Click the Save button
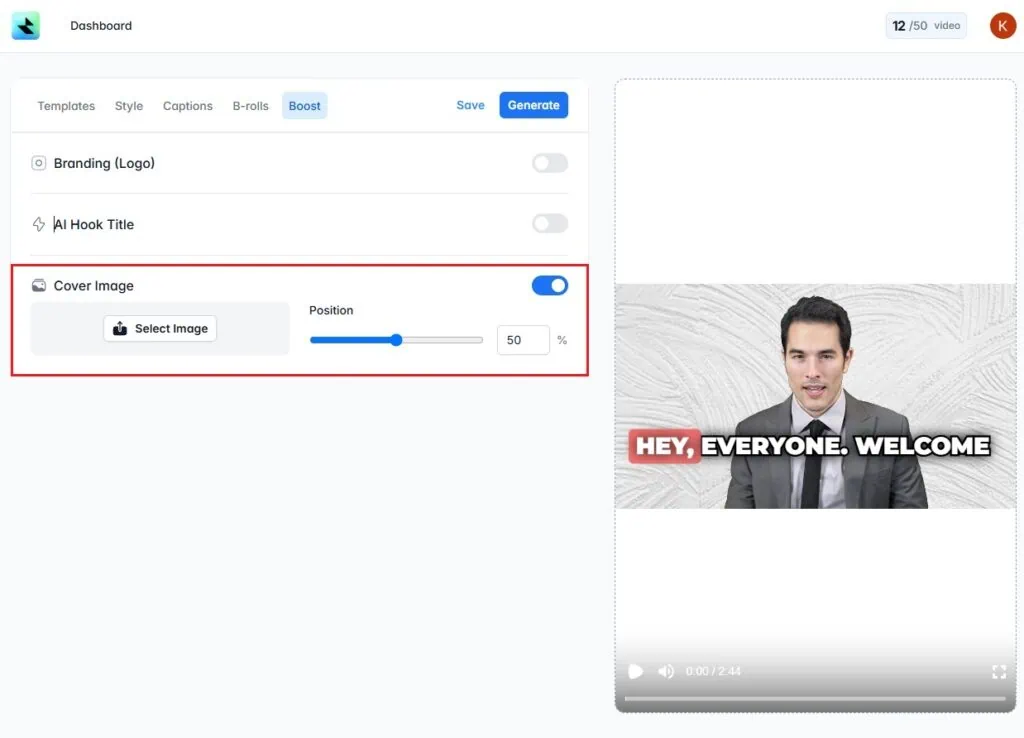 (x=470, y=105)
